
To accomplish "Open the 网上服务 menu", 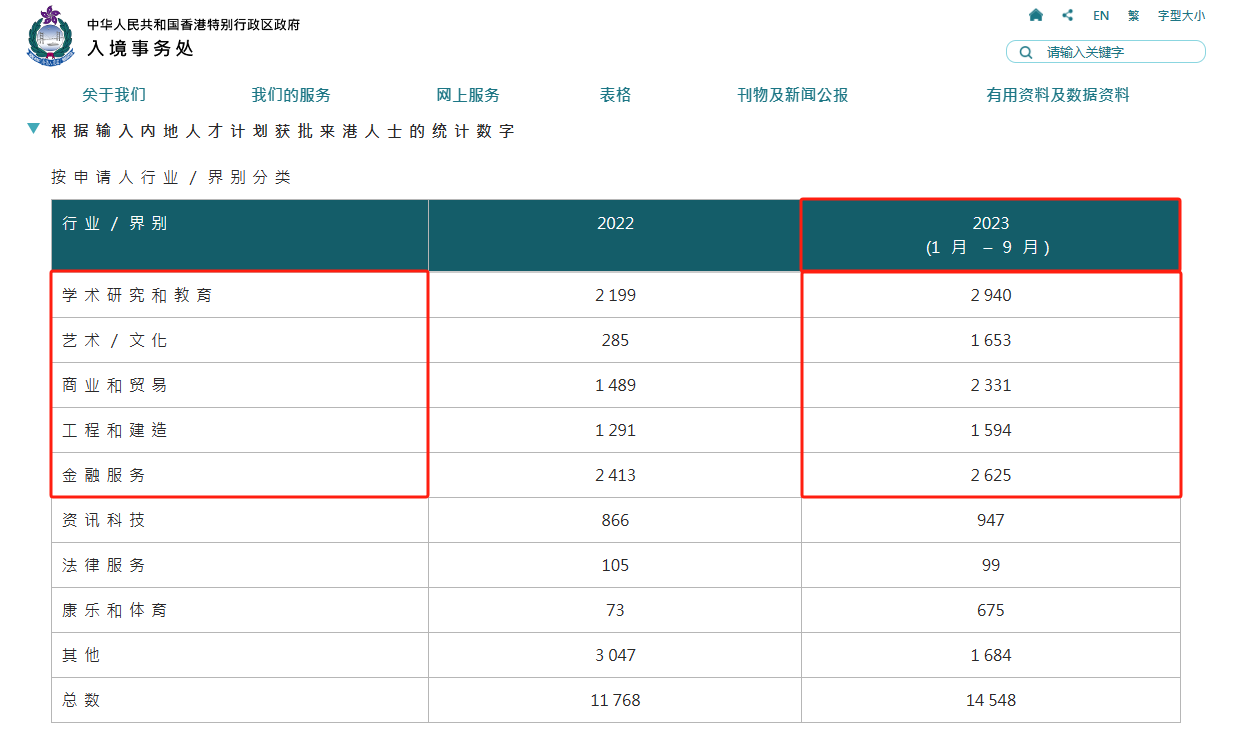I will coord(468,95).
